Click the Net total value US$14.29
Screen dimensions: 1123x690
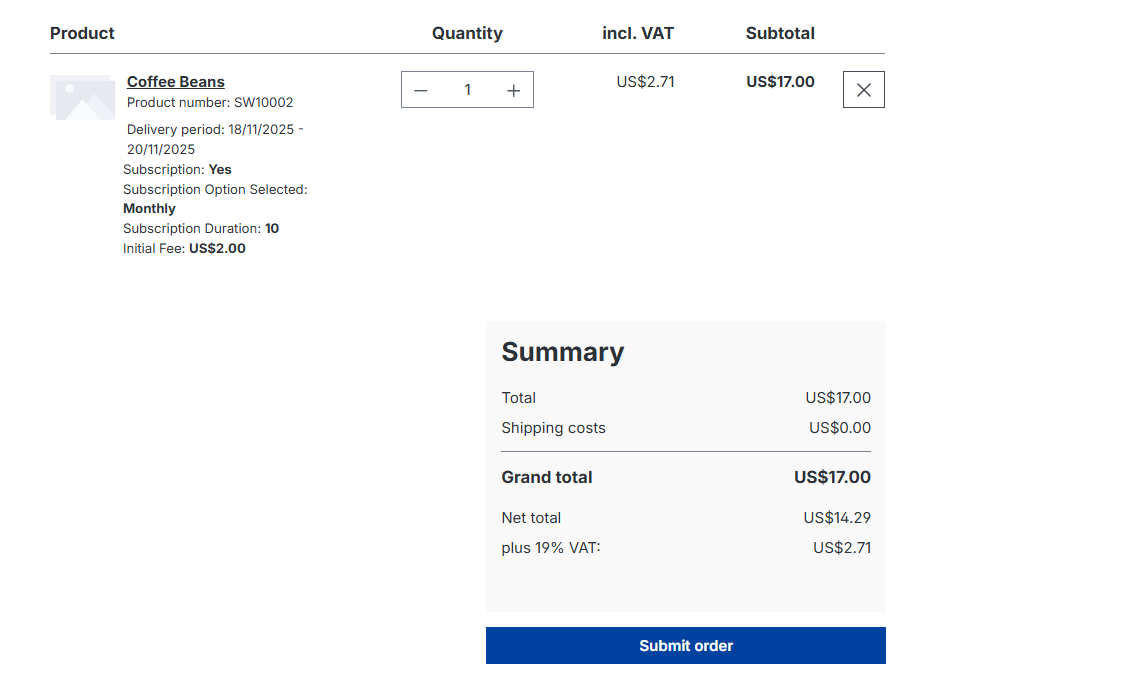click(x=838, y=517)
